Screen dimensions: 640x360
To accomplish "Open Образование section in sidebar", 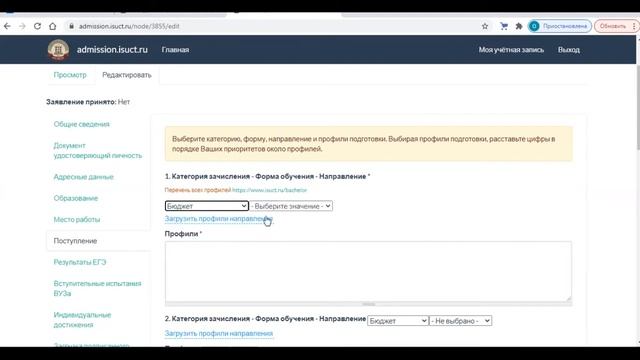I will 76,198.
